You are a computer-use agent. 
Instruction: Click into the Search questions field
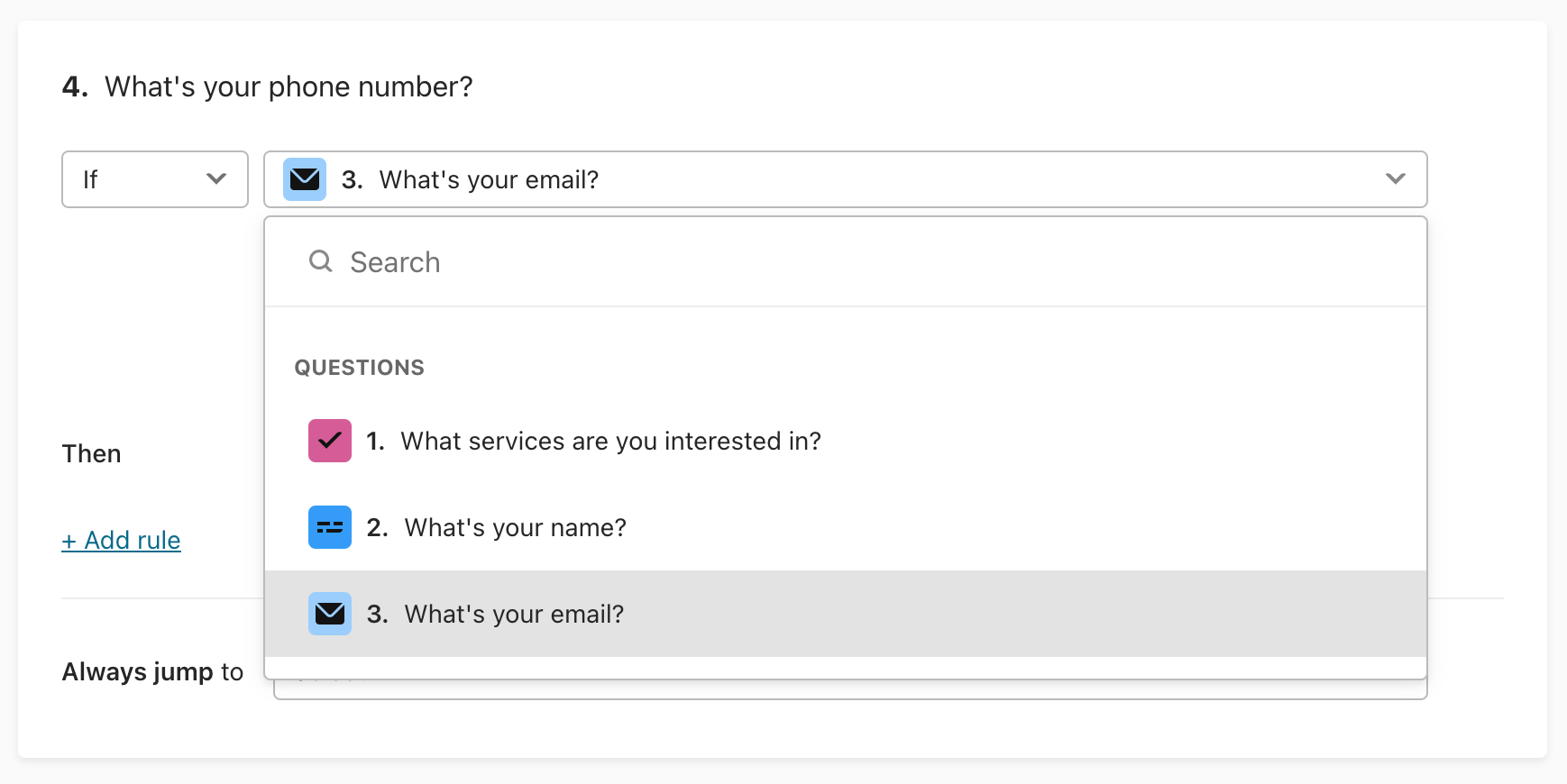(846, 262)
